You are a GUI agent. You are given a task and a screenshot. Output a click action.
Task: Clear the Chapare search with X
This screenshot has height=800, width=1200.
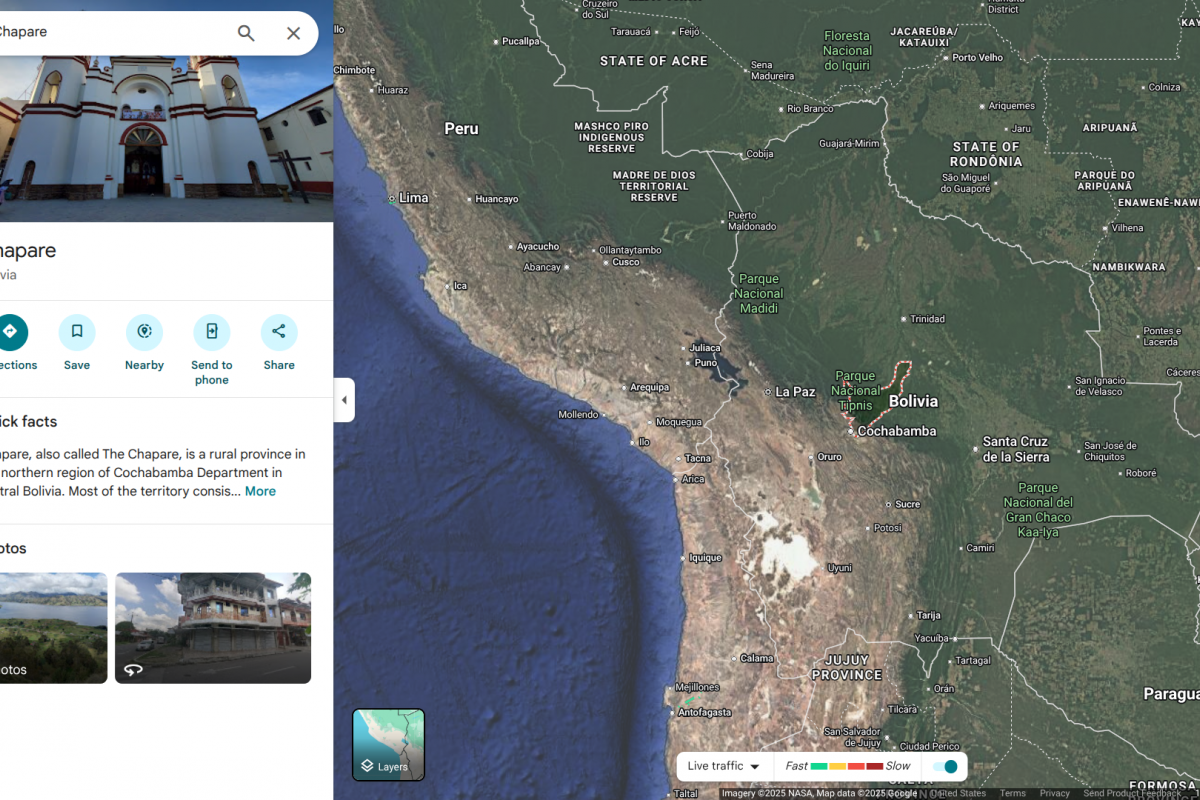click(x=293, y=33)
